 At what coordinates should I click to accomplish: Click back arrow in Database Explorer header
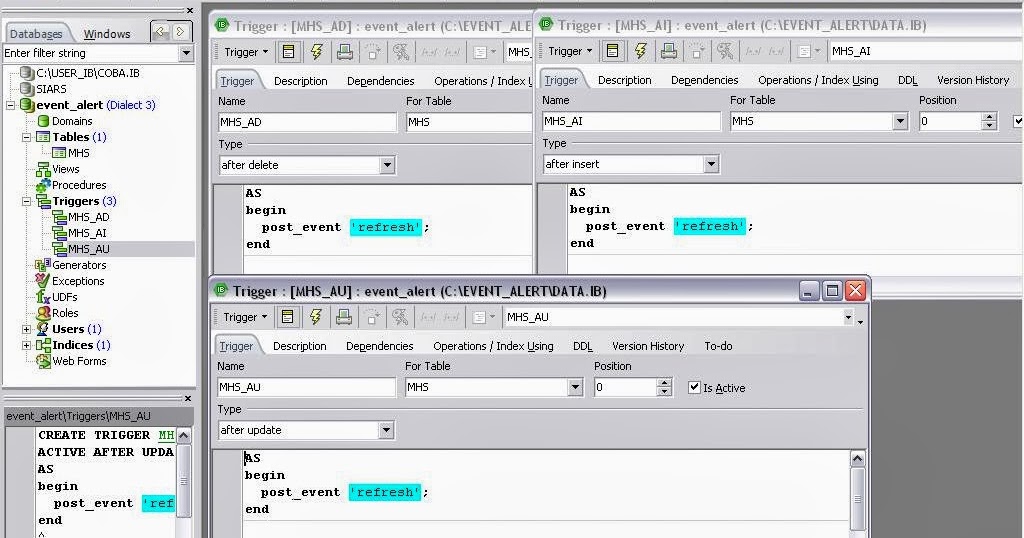pos(161,31)
